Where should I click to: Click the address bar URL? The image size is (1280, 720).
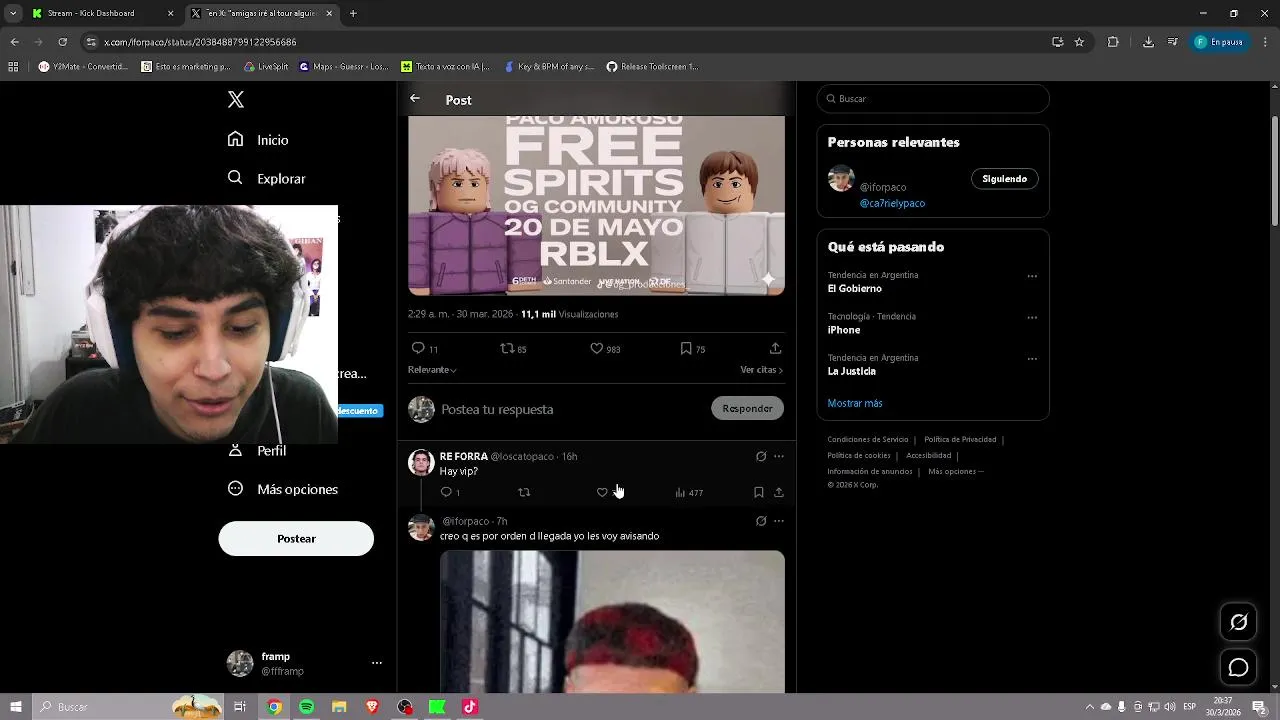[200, 42]
